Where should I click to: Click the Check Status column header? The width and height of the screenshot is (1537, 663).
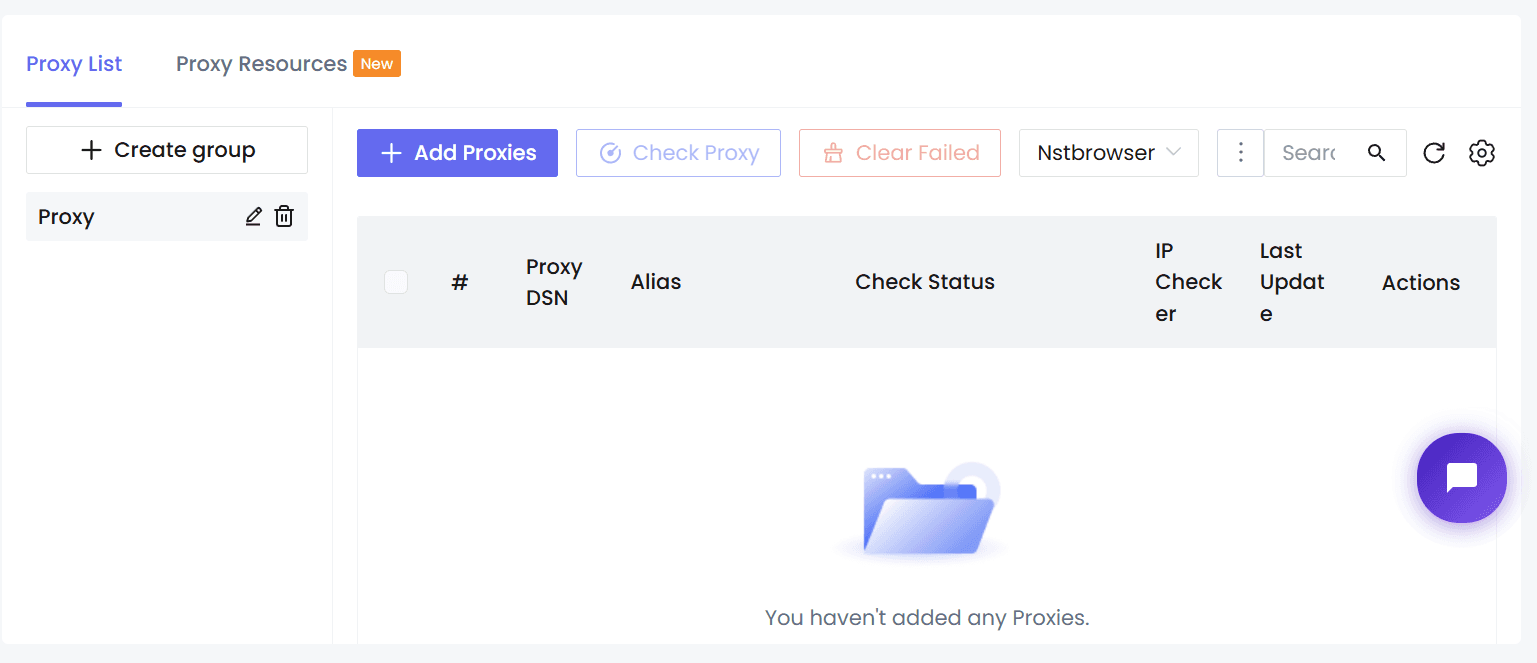click(x=925, y=282)
